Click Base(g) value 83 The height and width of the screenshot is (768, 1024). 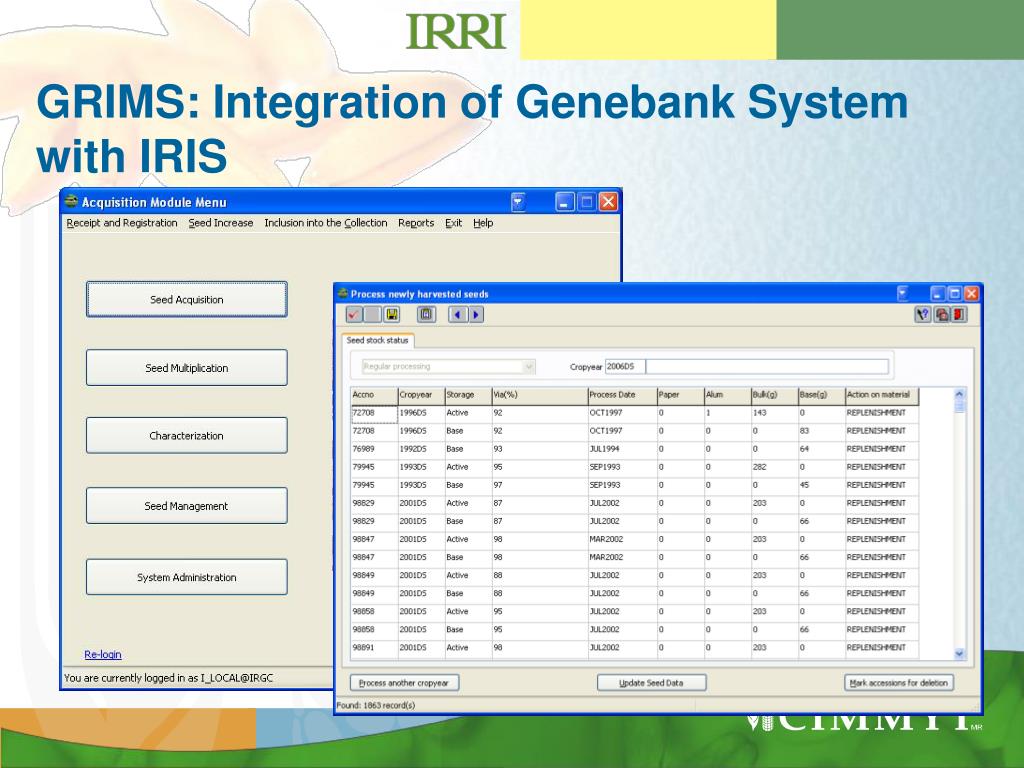coord(822,431)
